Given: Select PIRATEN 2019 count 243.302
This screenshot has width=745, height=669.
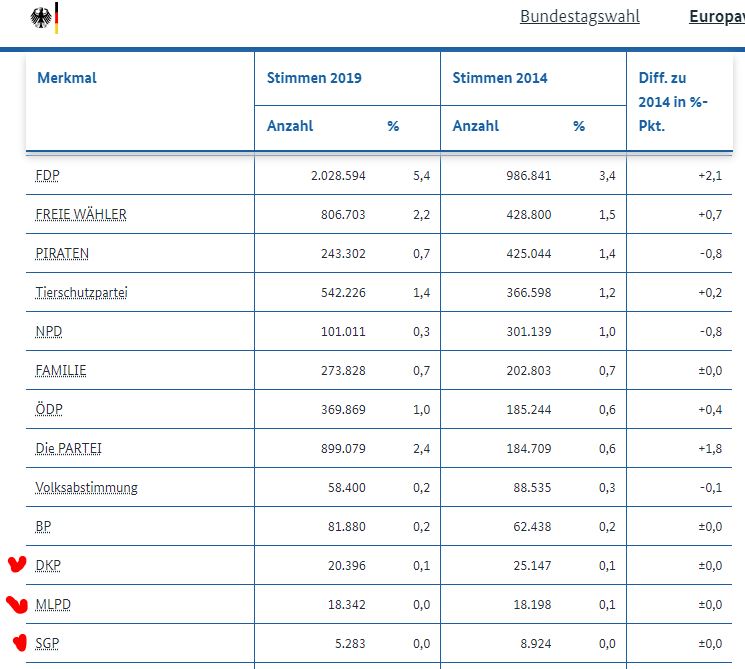Looking at the screenshot, I should point(343,254).
